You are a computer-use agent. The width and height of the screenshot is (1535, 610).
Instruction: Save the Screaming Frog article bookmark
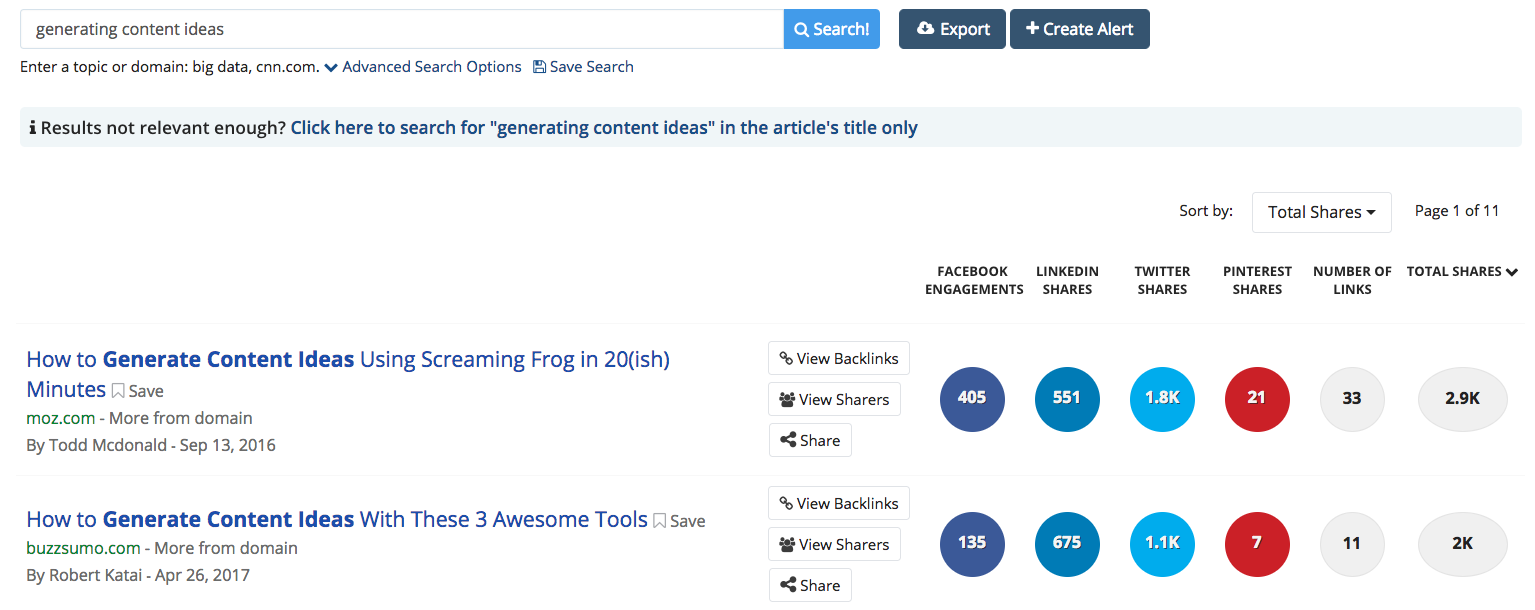137,391
